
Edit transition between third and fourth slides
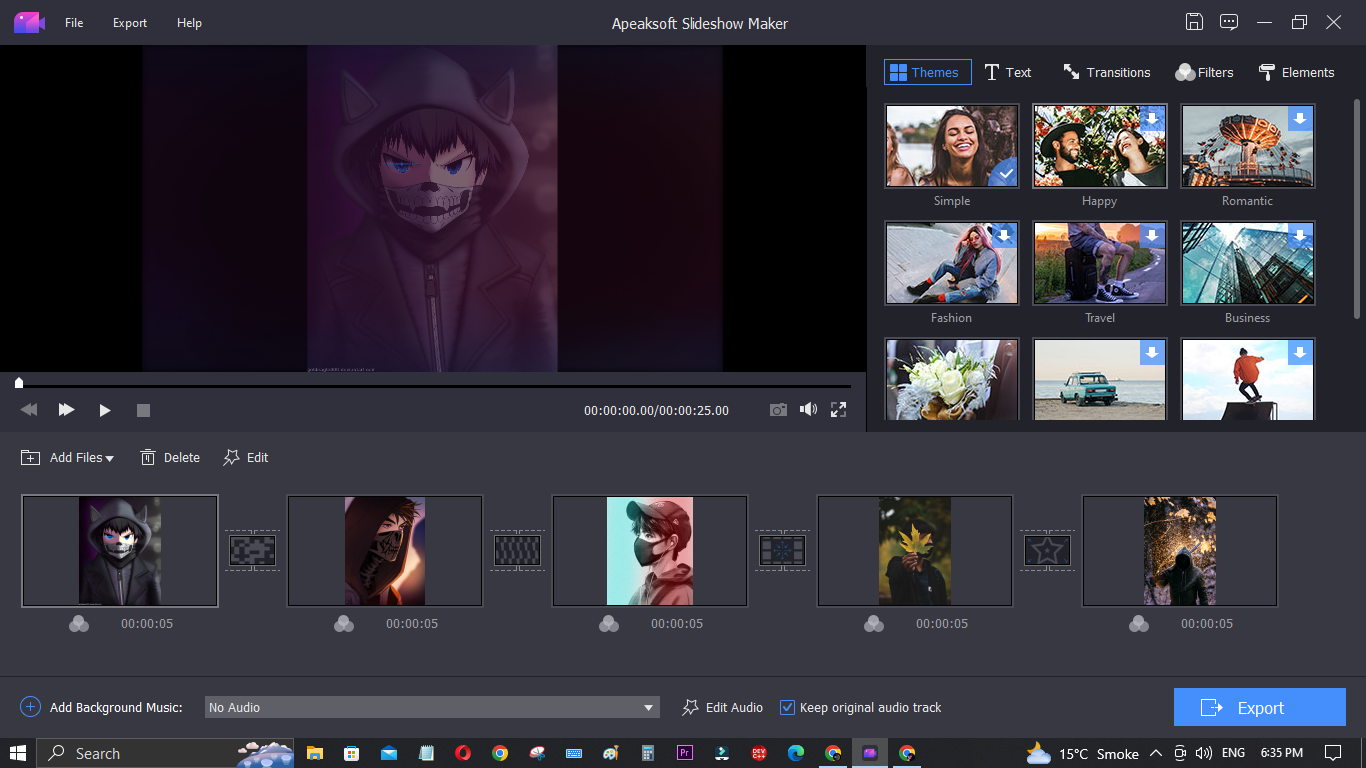[782, 550]
